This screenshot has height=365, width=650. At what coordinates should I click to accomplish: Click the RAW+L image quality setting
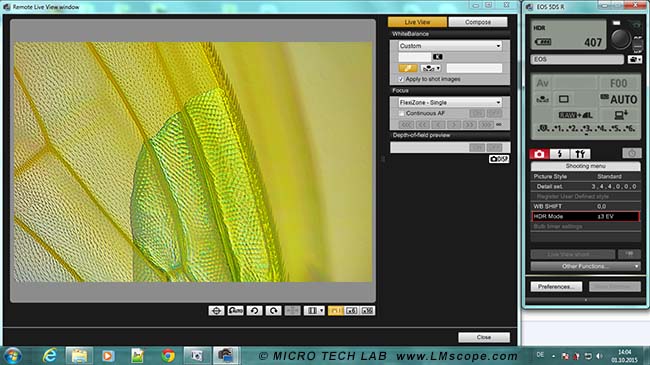[576, 115]
